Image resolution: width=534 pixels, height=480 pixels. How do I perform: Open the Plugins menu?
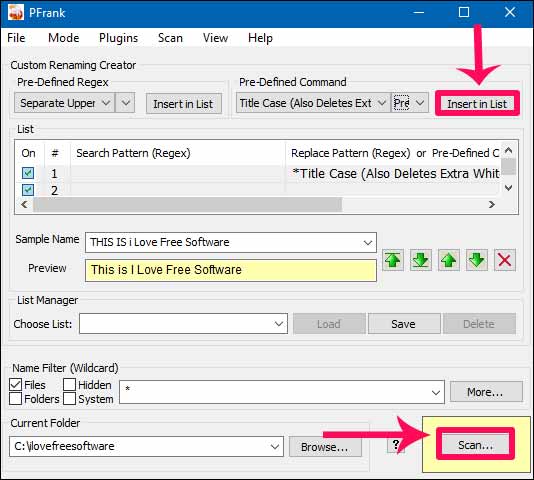(x=119, y=38)
